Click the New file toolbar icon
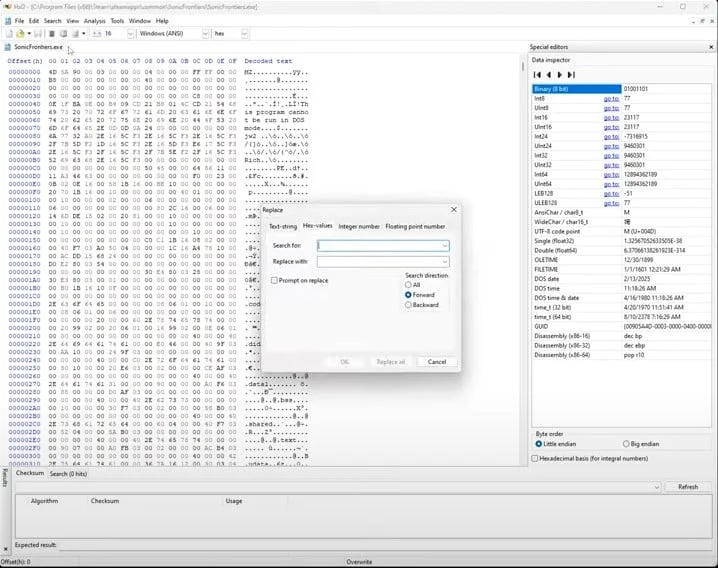This screenshot has width=718, height=568. pyautogui.click(x=7, y=33)
